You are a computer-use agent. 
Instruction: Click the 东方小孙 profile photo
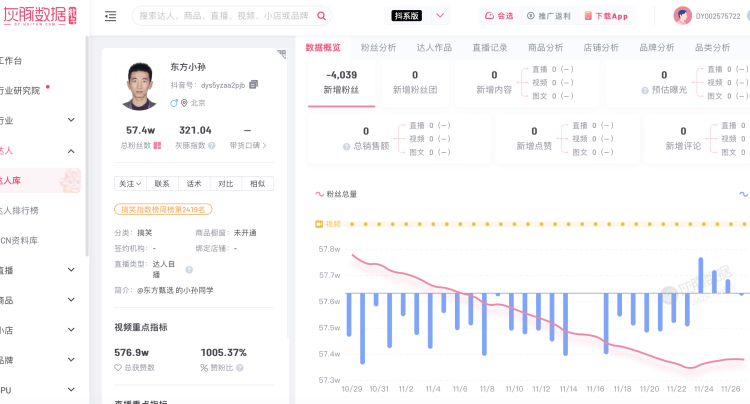140,86
